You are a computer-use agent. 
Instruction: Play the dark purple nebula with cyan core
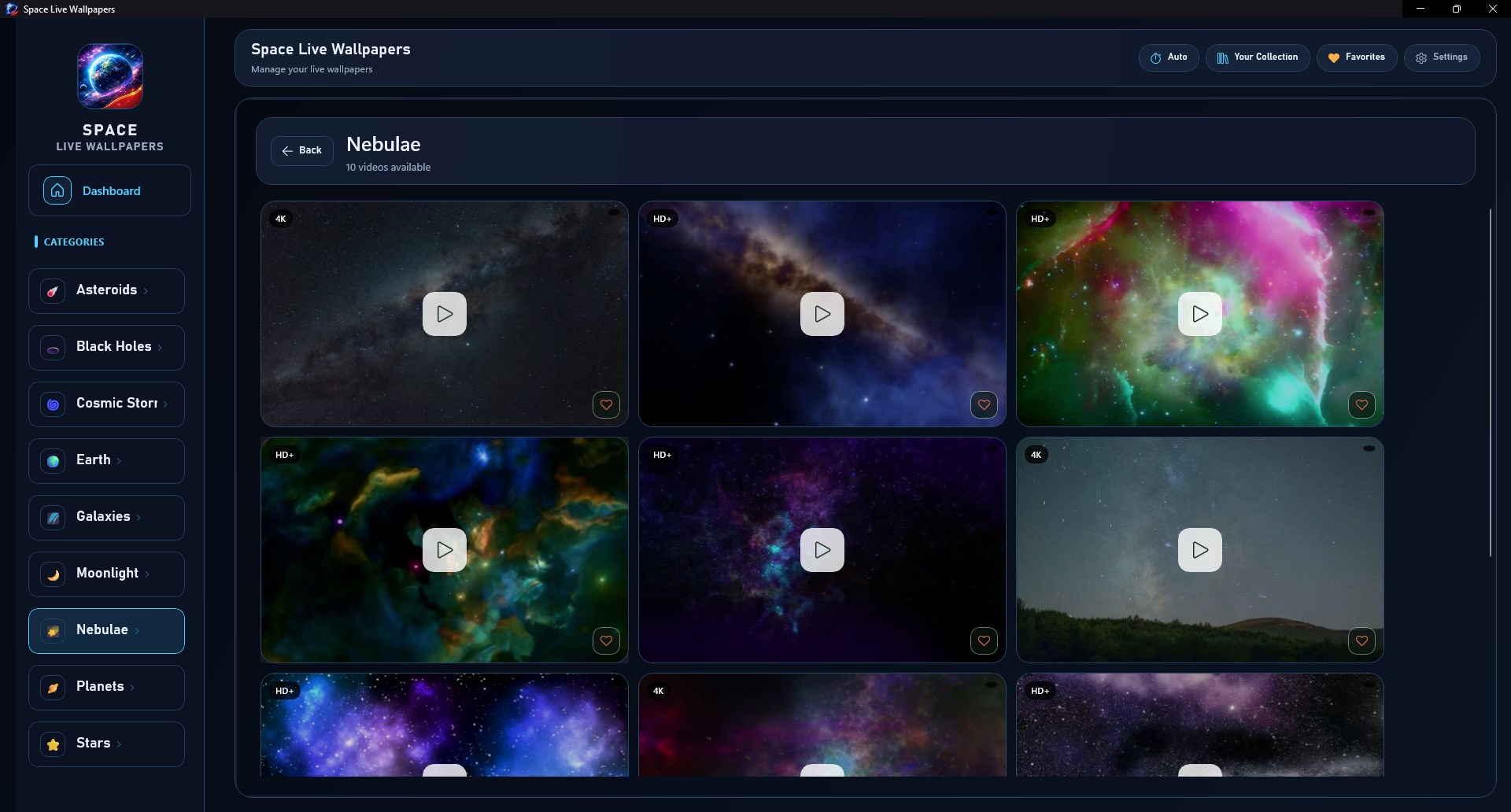click(x=822, y=550)
